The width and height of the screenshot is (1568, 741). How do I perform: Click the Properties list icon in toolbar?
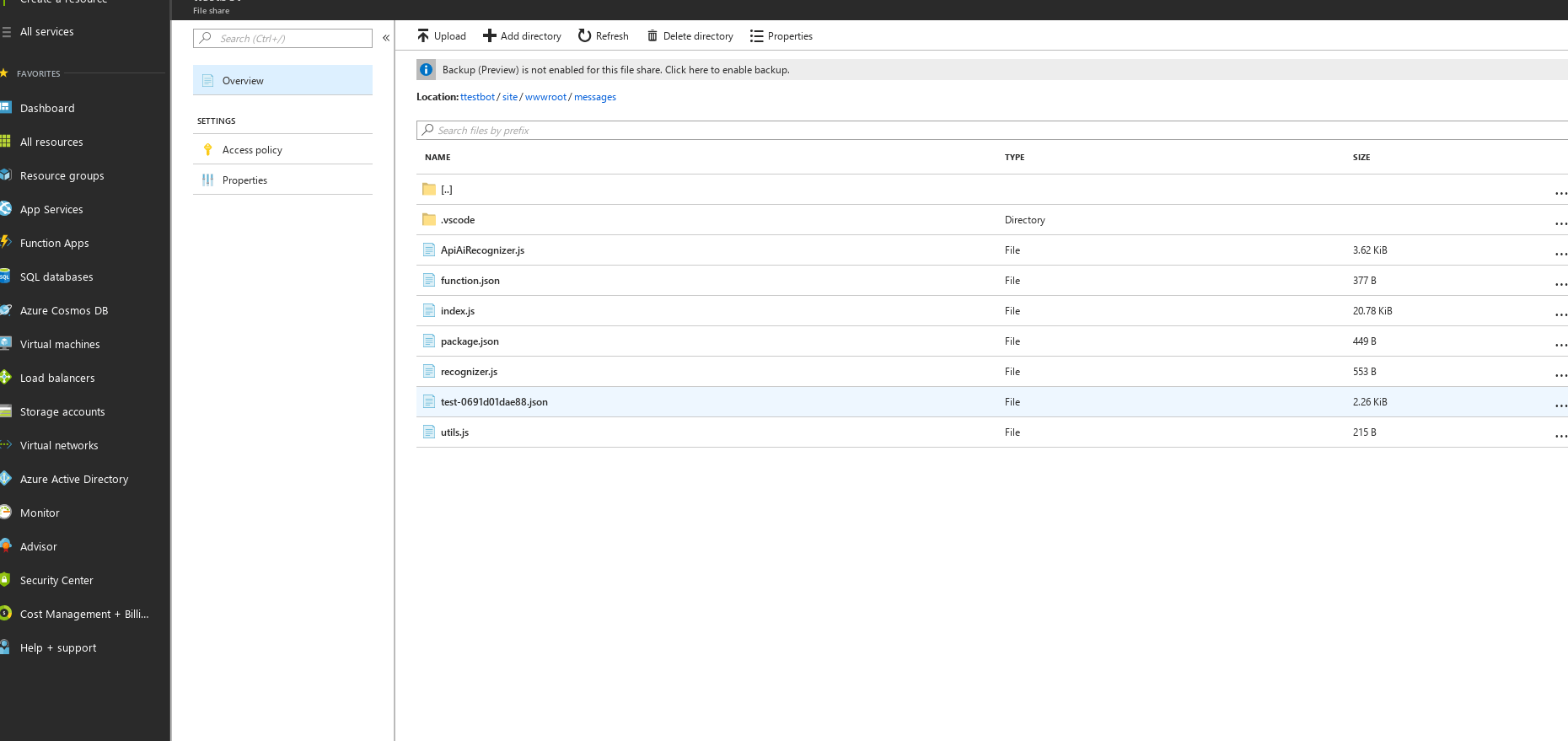[756, 36]
